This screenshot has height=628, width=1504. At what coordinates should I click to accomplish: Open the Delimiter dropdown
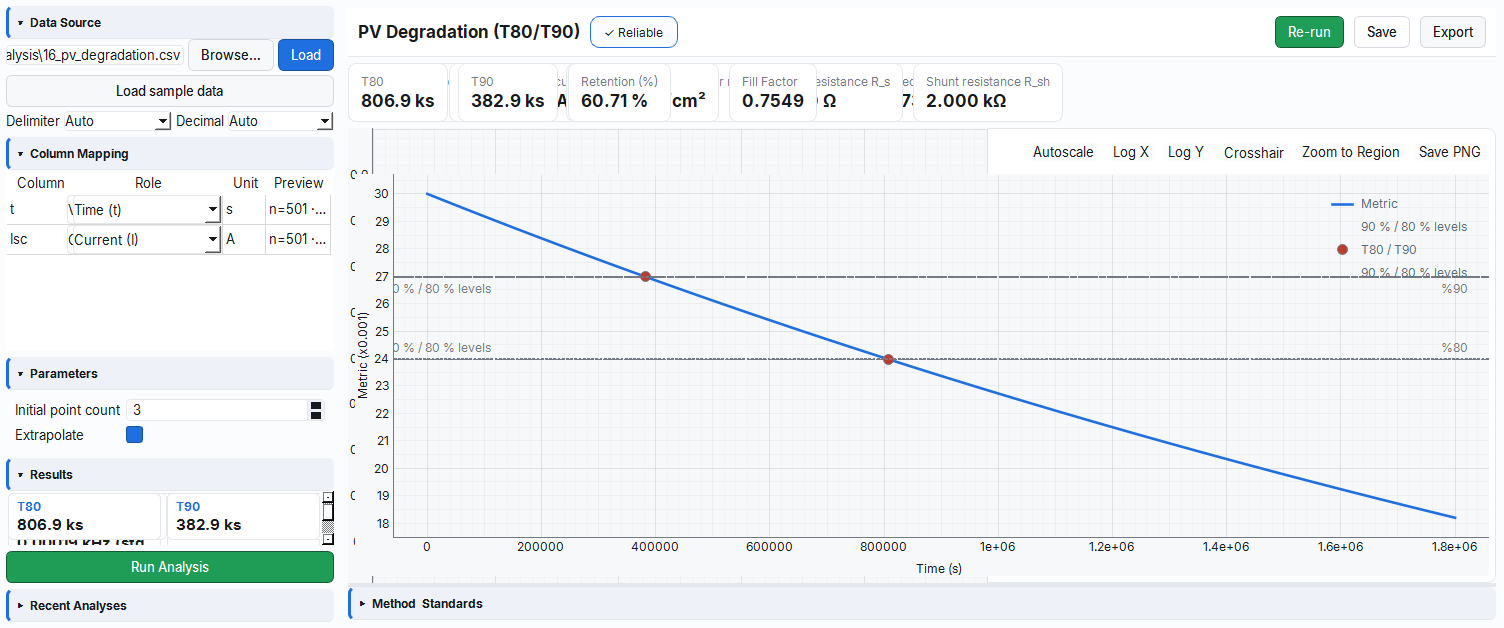pyautogui.click(x=118, y=121)
